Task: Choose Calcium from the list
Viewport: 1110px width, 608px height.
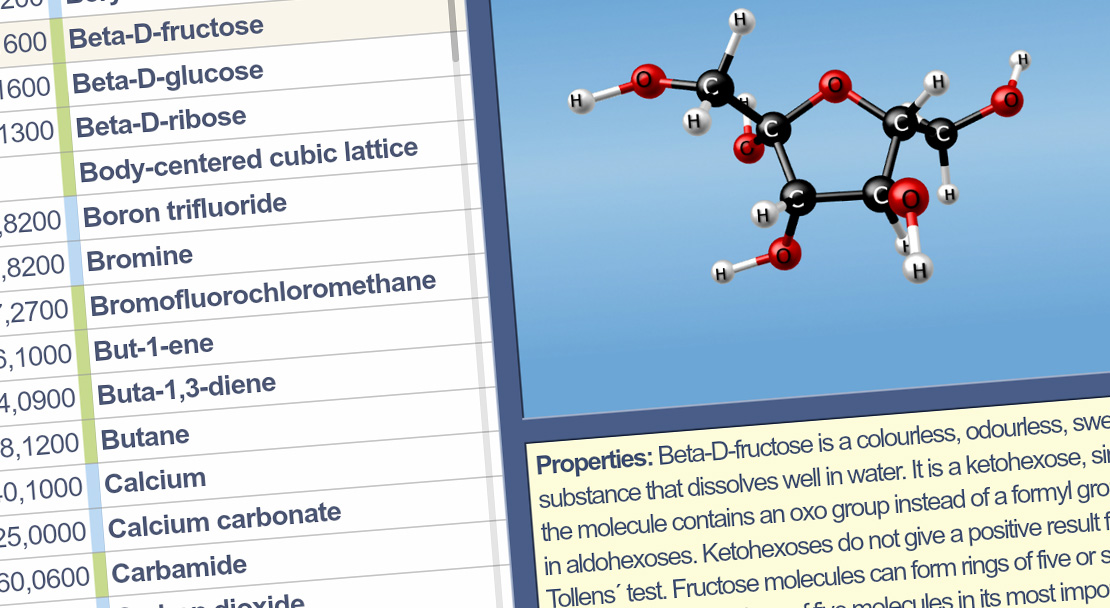Action: [x=155, y=481]
